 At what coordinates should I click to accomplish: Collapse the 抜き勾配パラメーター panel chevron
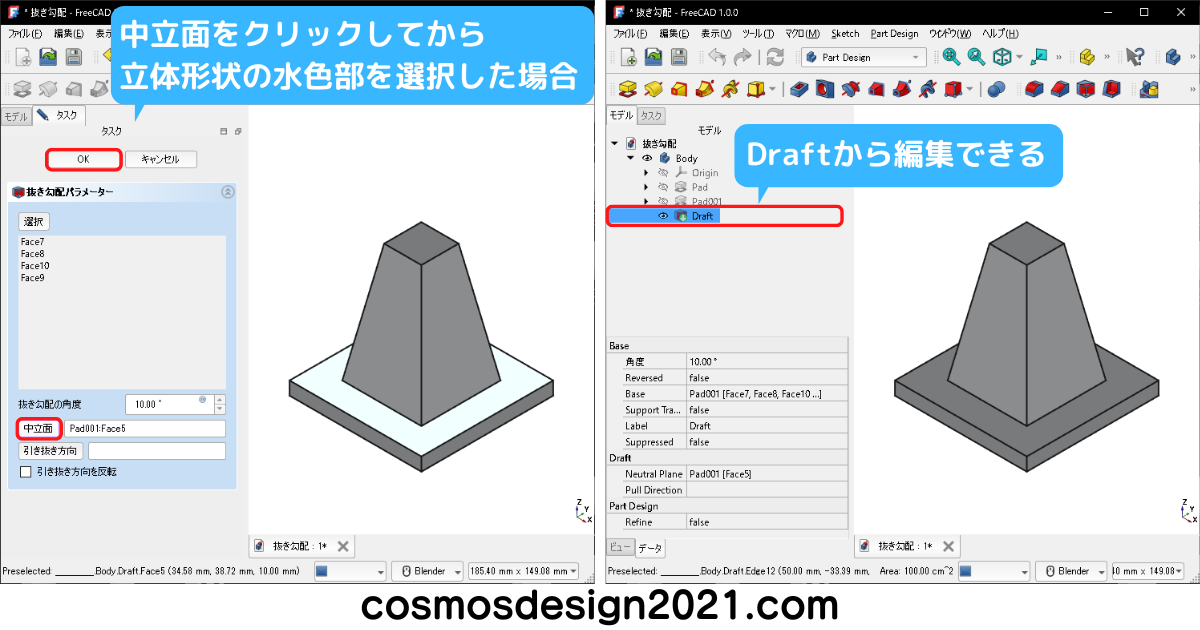pyautogui.click(x=227, y=191)
